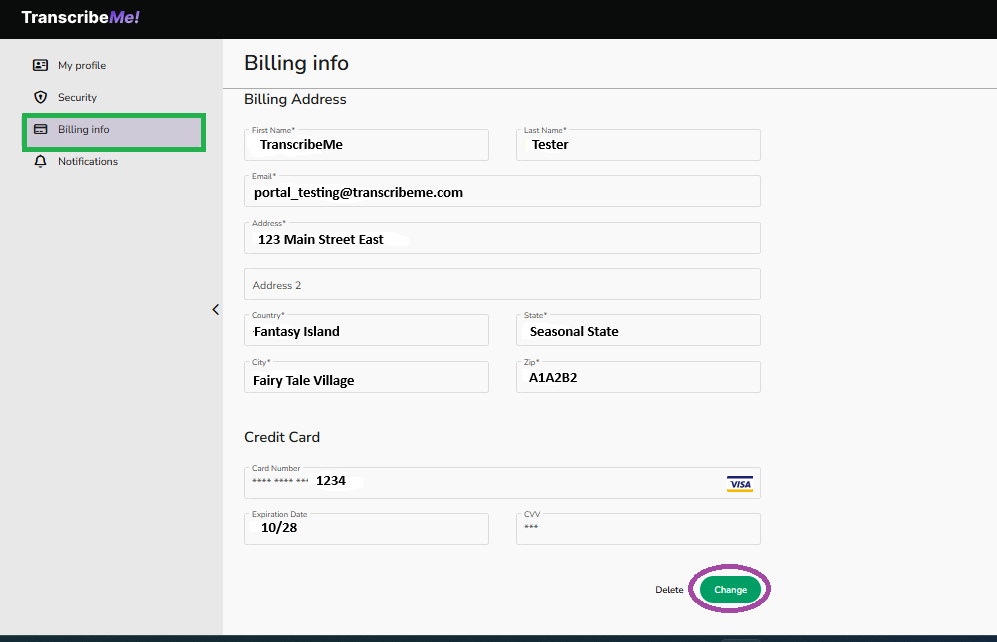Click the CVV field
997x642 pixels.
[638, 529]
